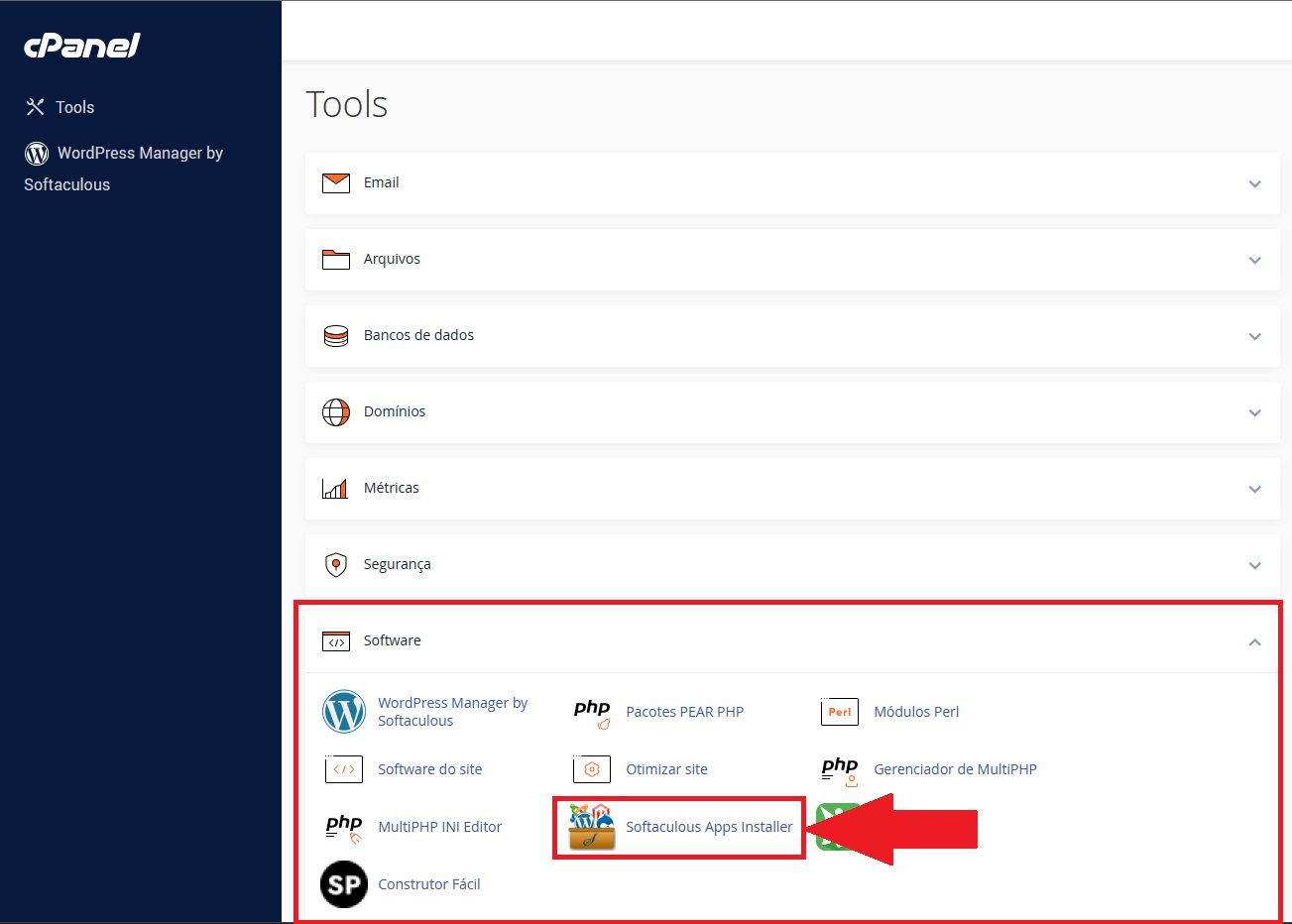Expand the Métricas section chevron

coord(1254,489)
